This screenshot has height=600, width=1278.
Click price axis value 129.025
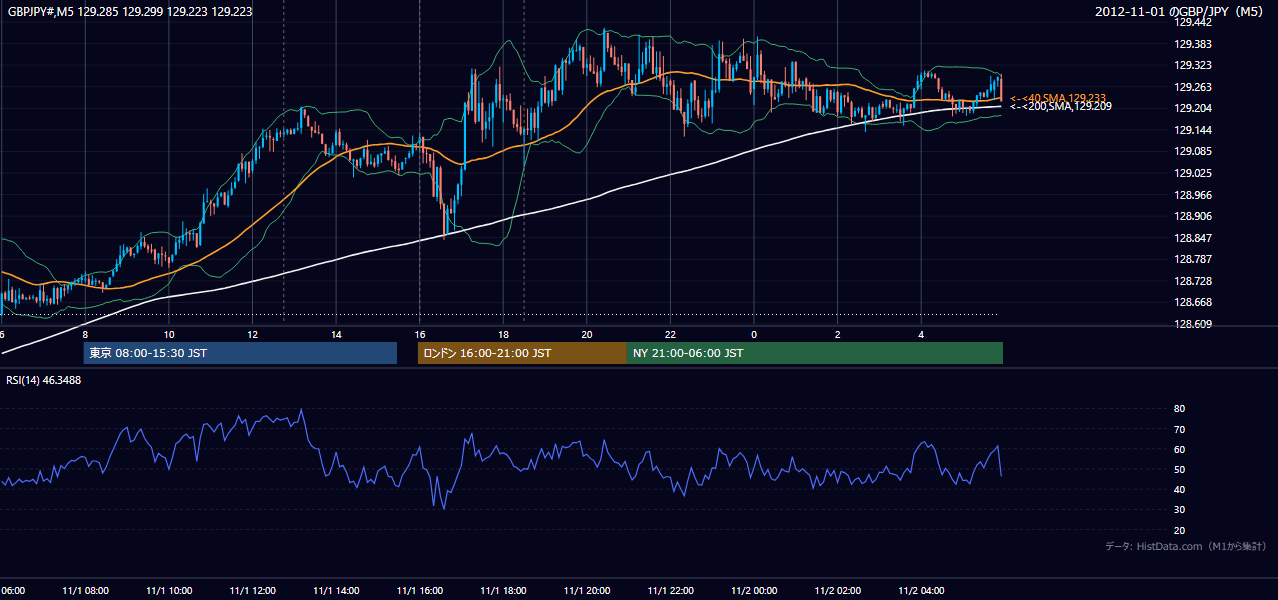point(1192,173)
